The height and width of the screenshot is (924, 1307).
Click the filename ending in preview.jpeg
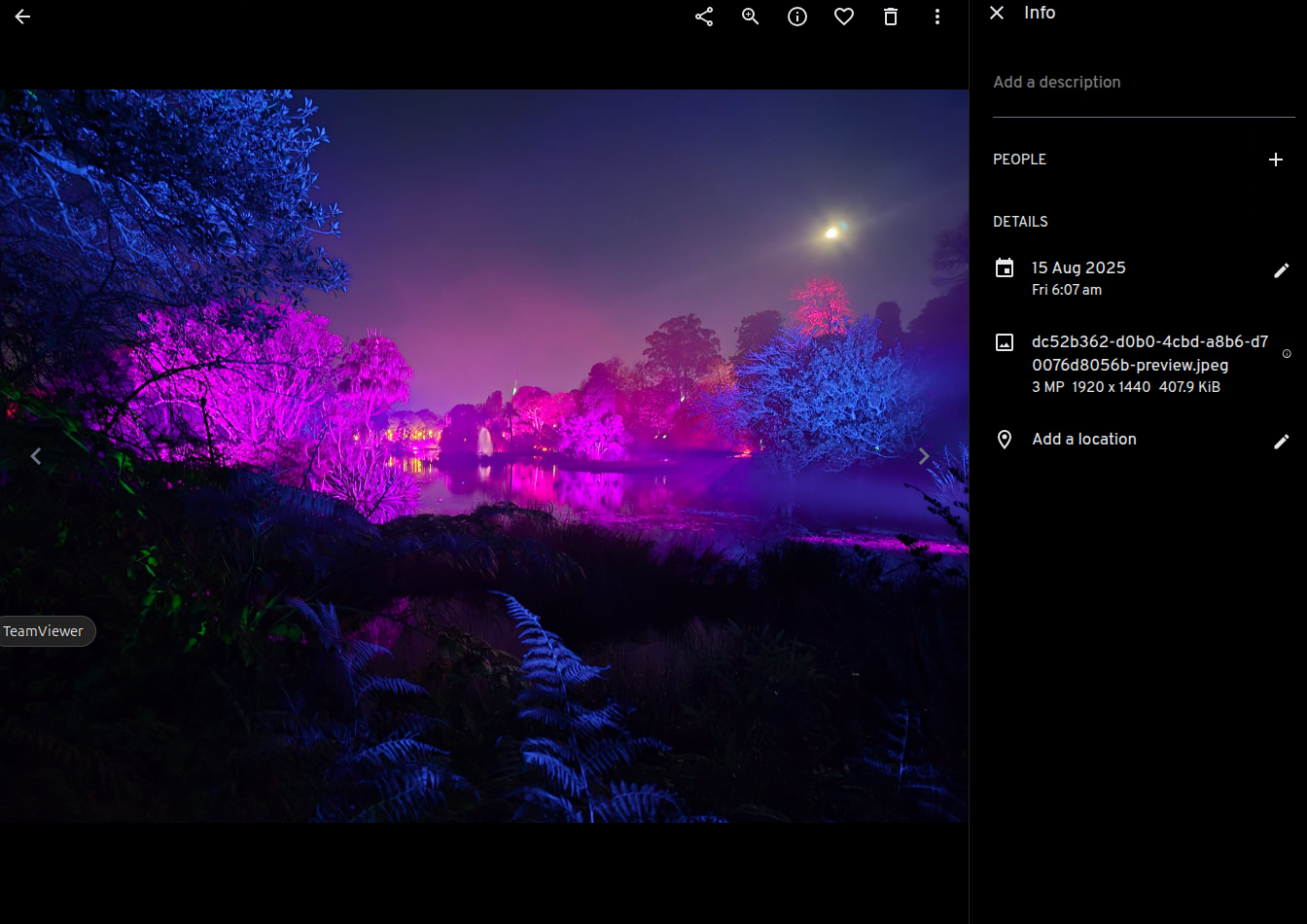tap(1149, 354)
